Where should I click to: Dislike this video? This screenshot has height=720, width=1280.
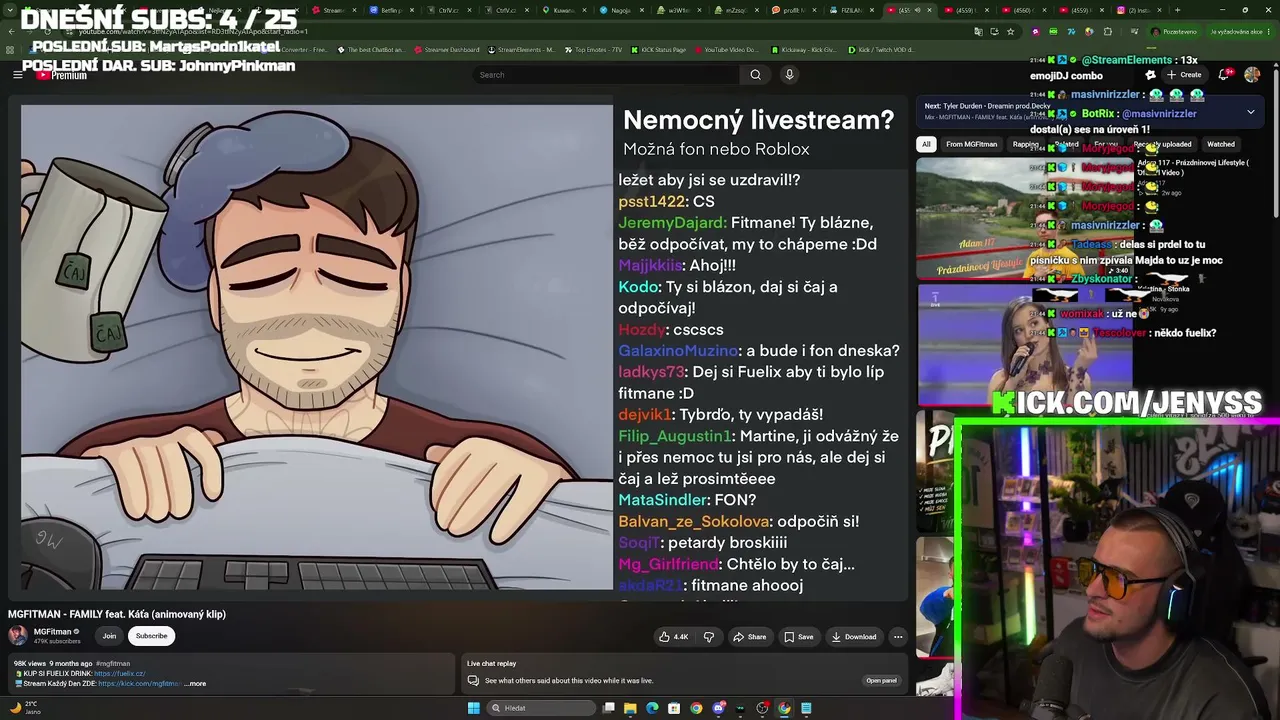click(x=709, y=637)
